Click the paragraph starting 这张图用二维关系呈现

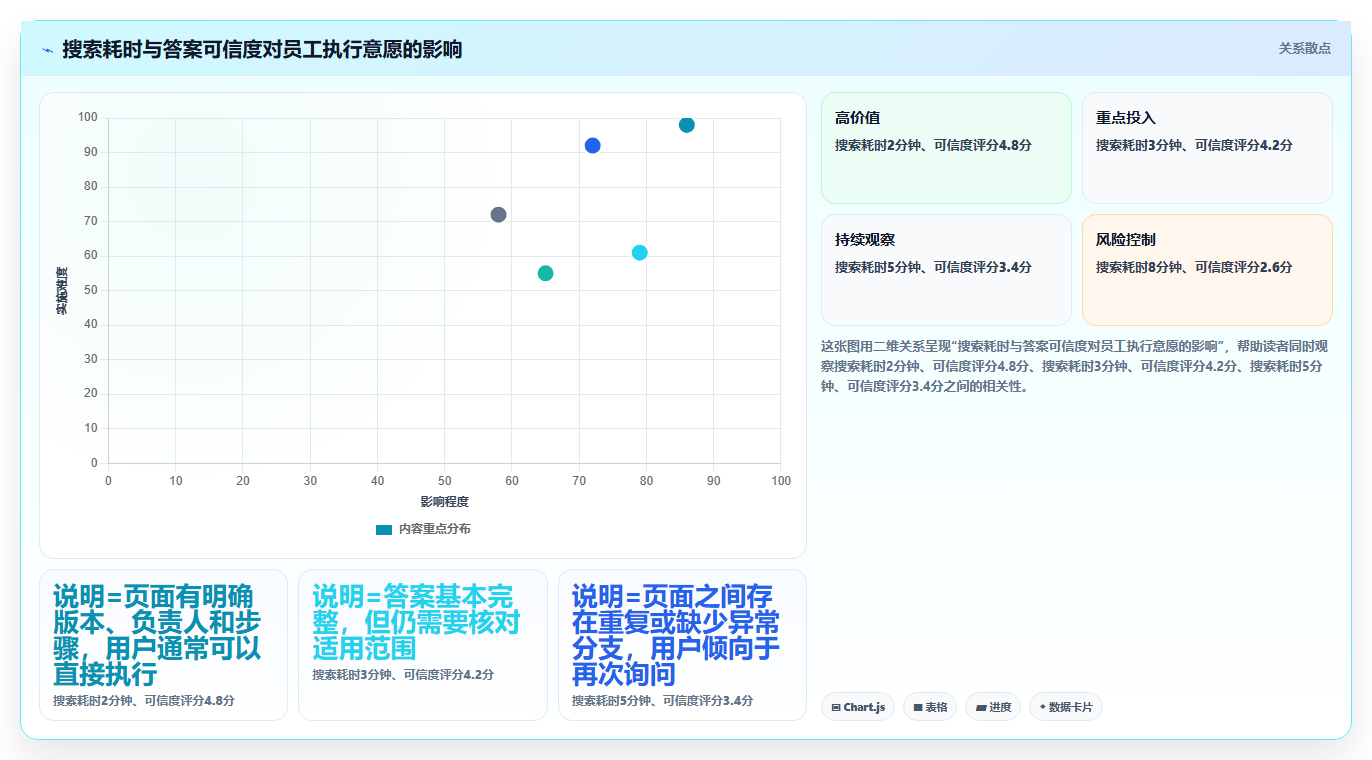(1076, 366)
